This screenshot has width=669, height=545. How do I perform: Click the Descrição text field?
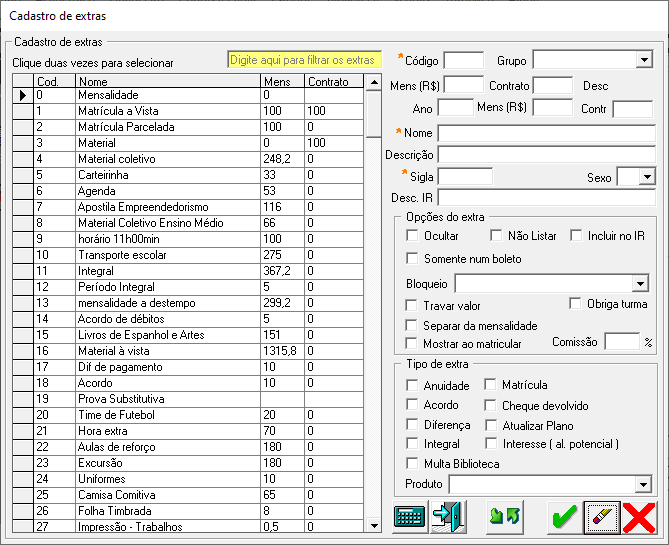point(547,154)
